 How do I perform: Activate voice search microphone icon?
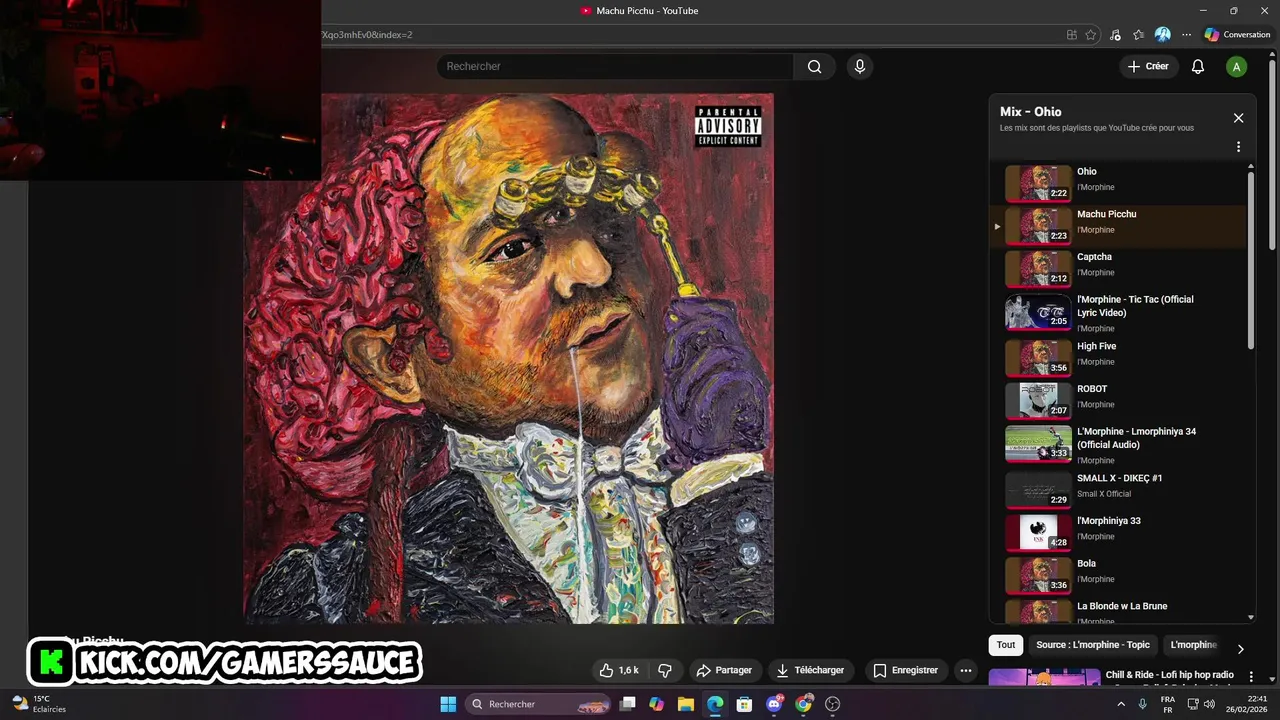(x=859, y=67)
